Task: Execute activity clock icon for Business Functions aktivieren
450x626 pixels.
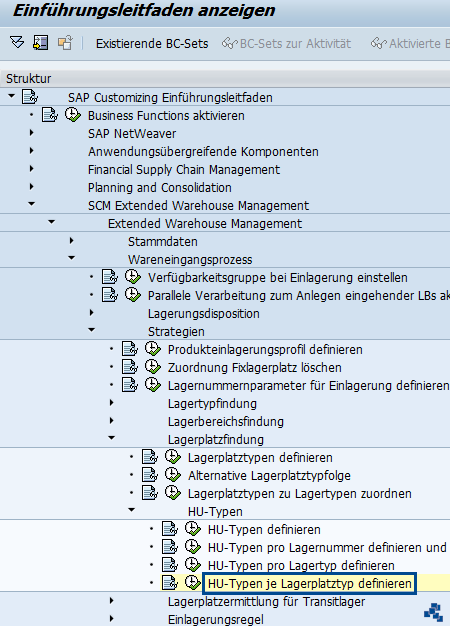Action: [x=73, y=115]
